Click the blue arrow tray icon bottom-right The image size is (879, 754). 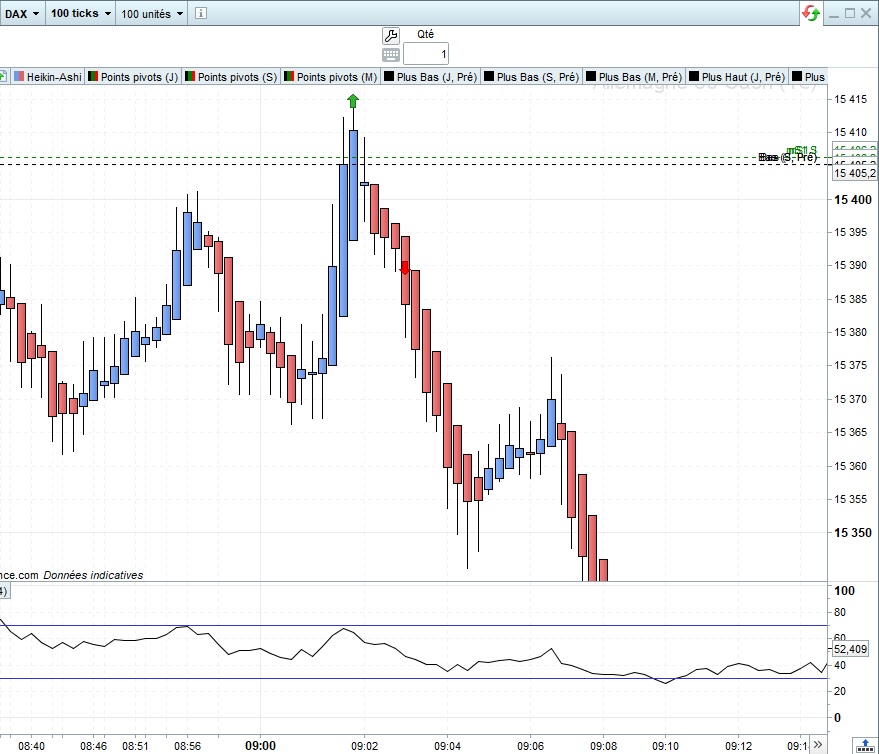(x=865, y=746)
